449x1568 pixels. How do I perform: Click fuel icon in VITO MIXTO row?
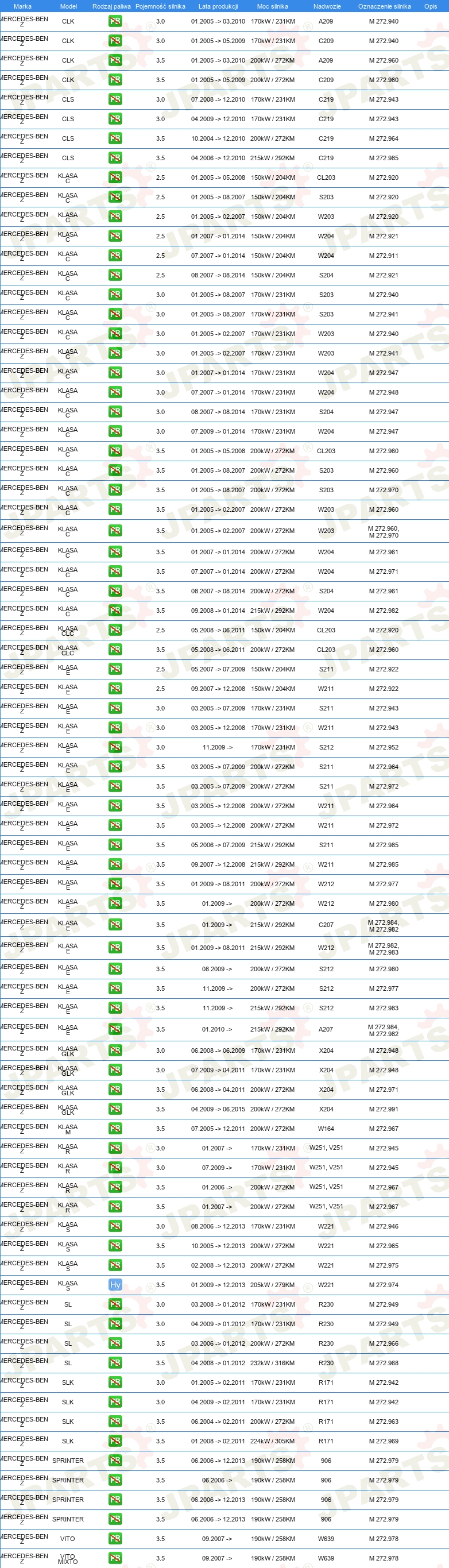tap(115, 1558)
